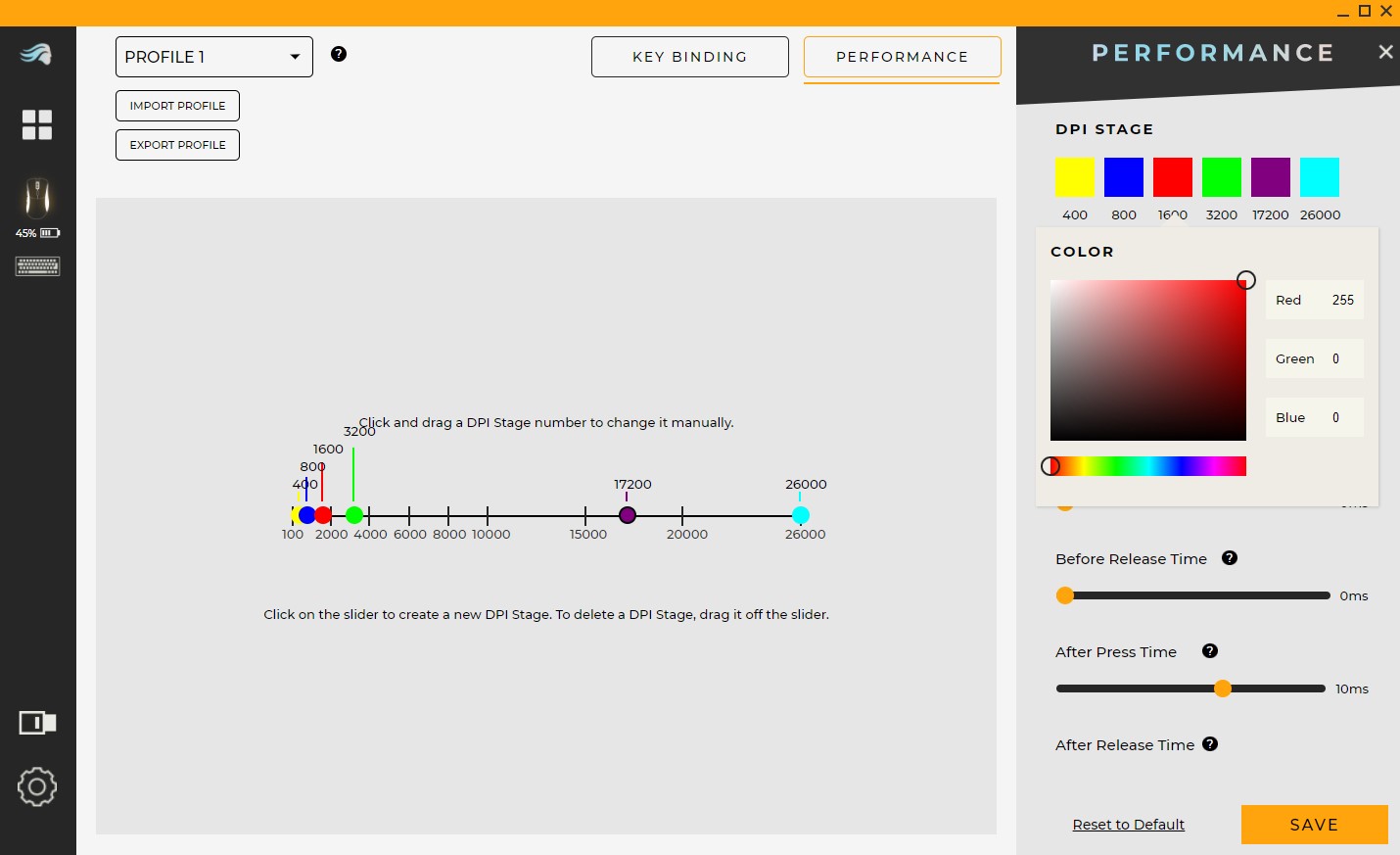The width and height of the screenshot is (1400, 855).
Task: Click the panel layout icon above settings
Action: tap(37, 723)
